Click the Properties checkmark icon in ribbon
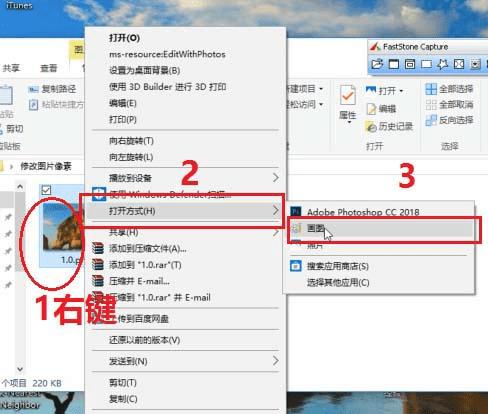Image resolution: width=488 pixels, height=414 pixels. (x=348, y=95)
